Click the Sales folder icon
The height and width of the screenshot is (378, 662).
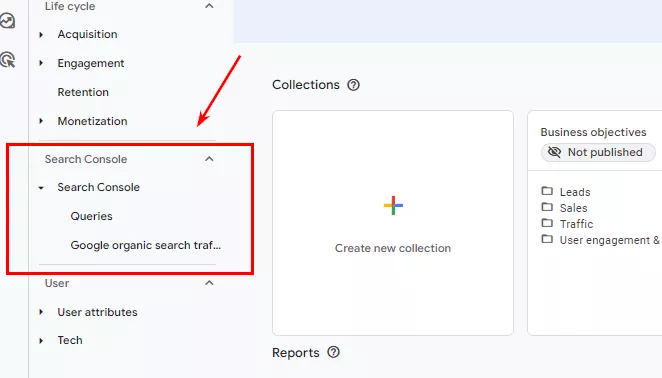pos(547,207)
